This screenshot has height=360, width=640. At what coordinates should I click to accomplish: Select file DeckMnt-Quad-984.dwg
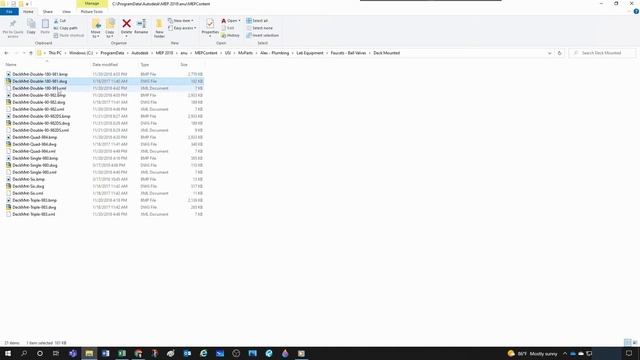[34, 144]
